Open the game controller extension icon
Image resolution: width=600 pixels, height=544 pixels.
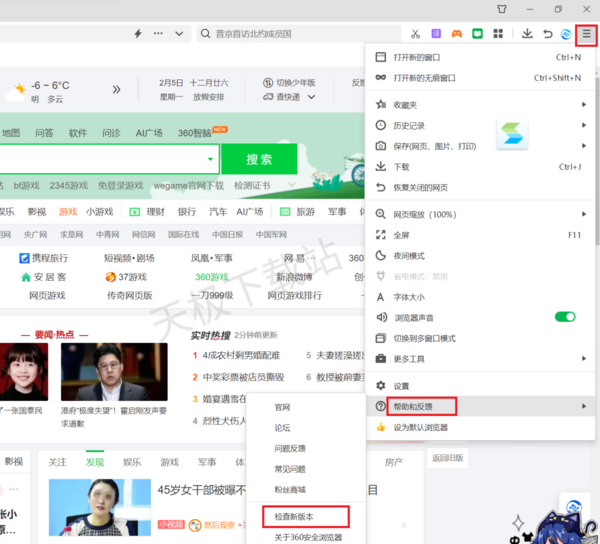(457, 33)
